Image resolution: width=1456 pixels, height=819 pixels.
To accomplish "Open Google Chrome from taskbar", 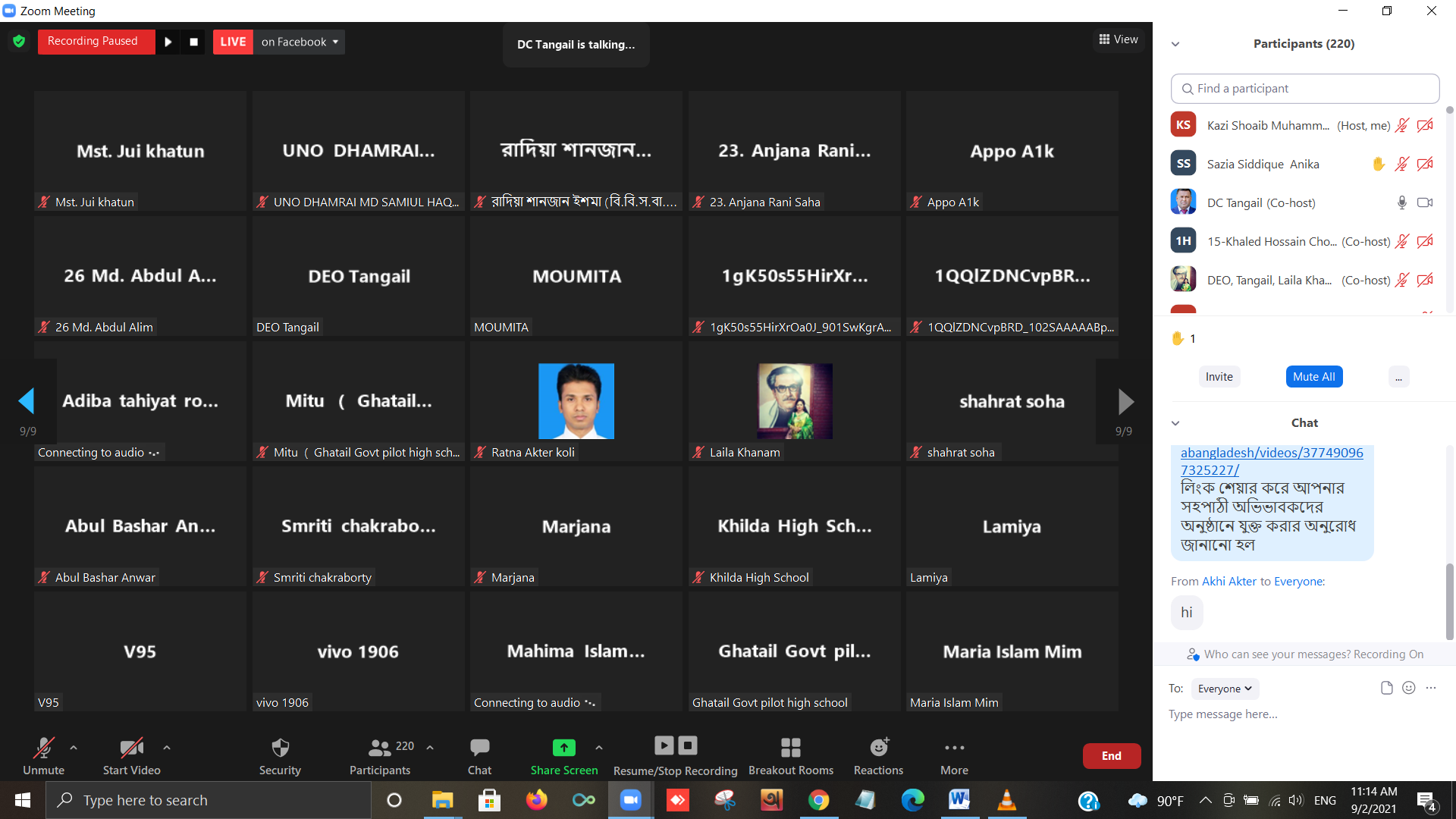I will click(818, 800).
